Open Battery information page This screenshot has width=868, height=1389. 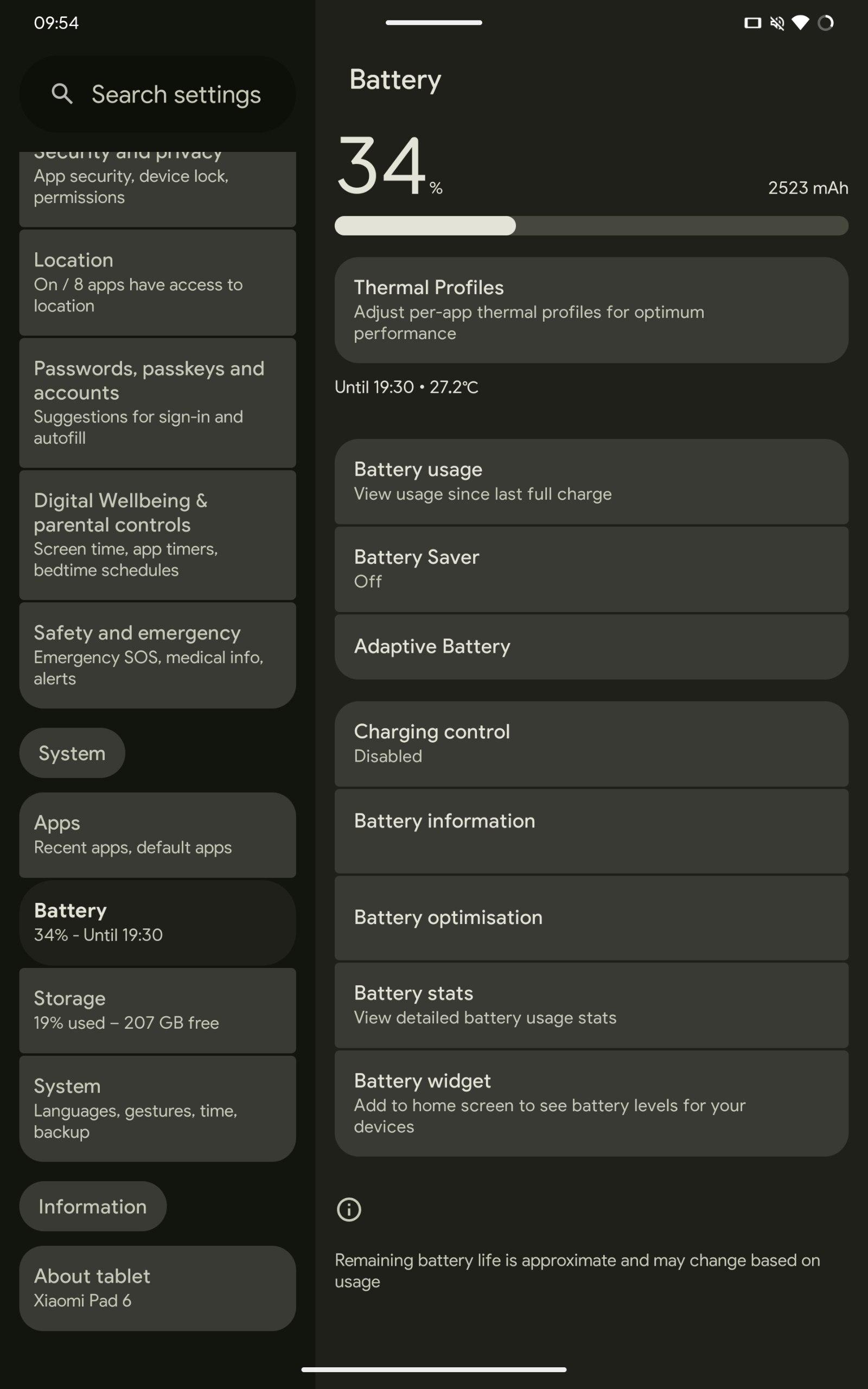[x=591, y=831]
